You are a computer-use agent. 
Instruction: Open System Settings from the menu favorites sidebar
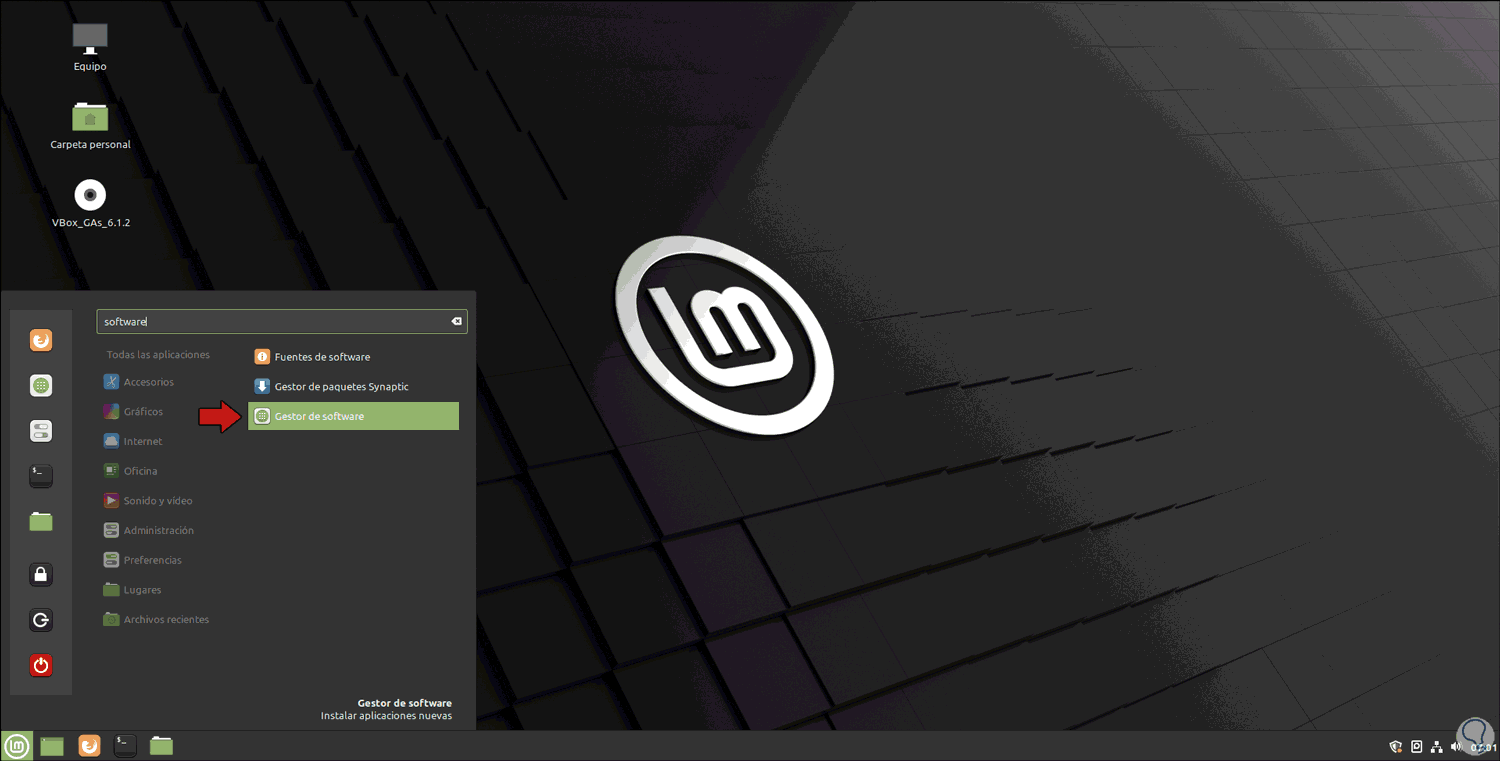[41, 431]
